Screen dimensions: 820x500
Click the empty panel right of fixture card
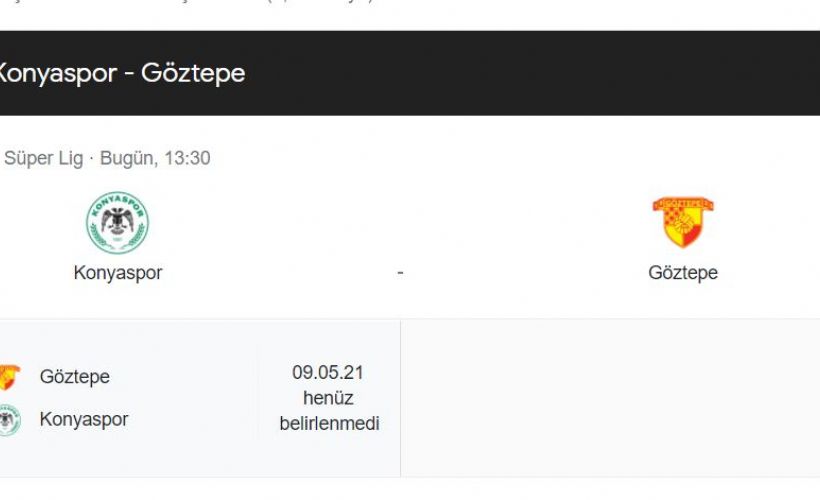(x=610, y=398)
